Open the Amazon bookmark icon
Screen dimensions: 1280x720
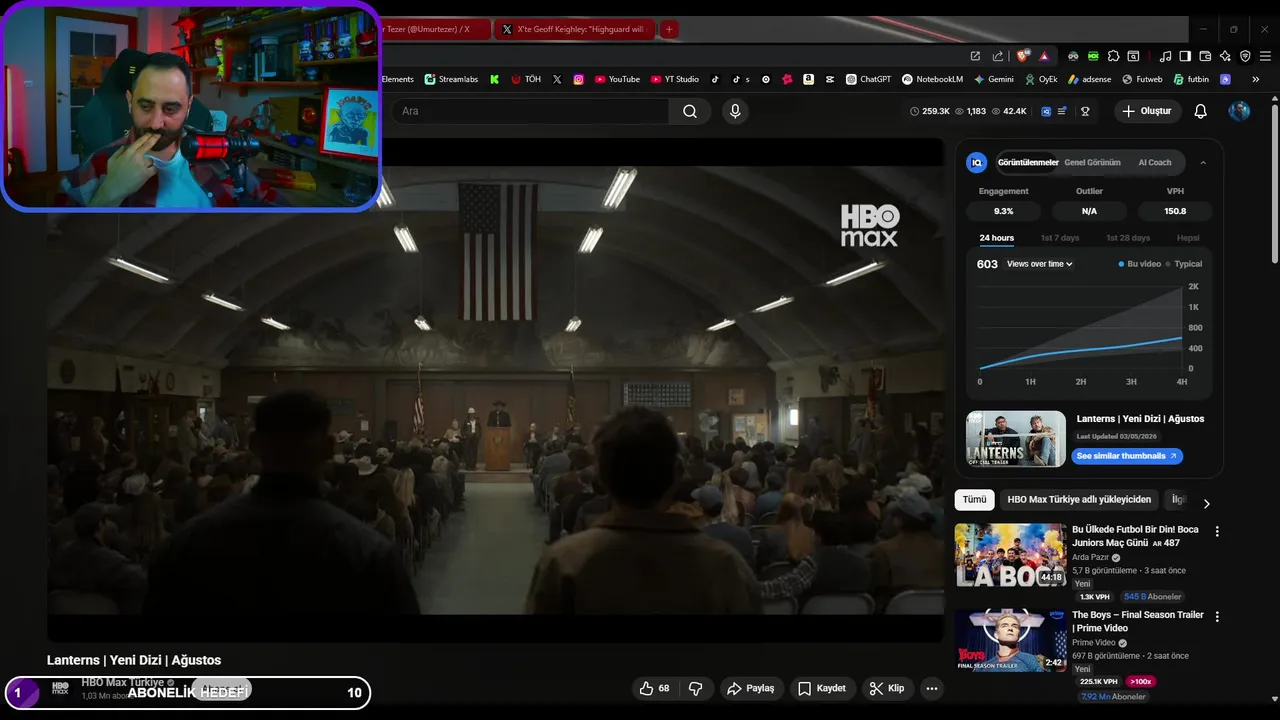808,79
